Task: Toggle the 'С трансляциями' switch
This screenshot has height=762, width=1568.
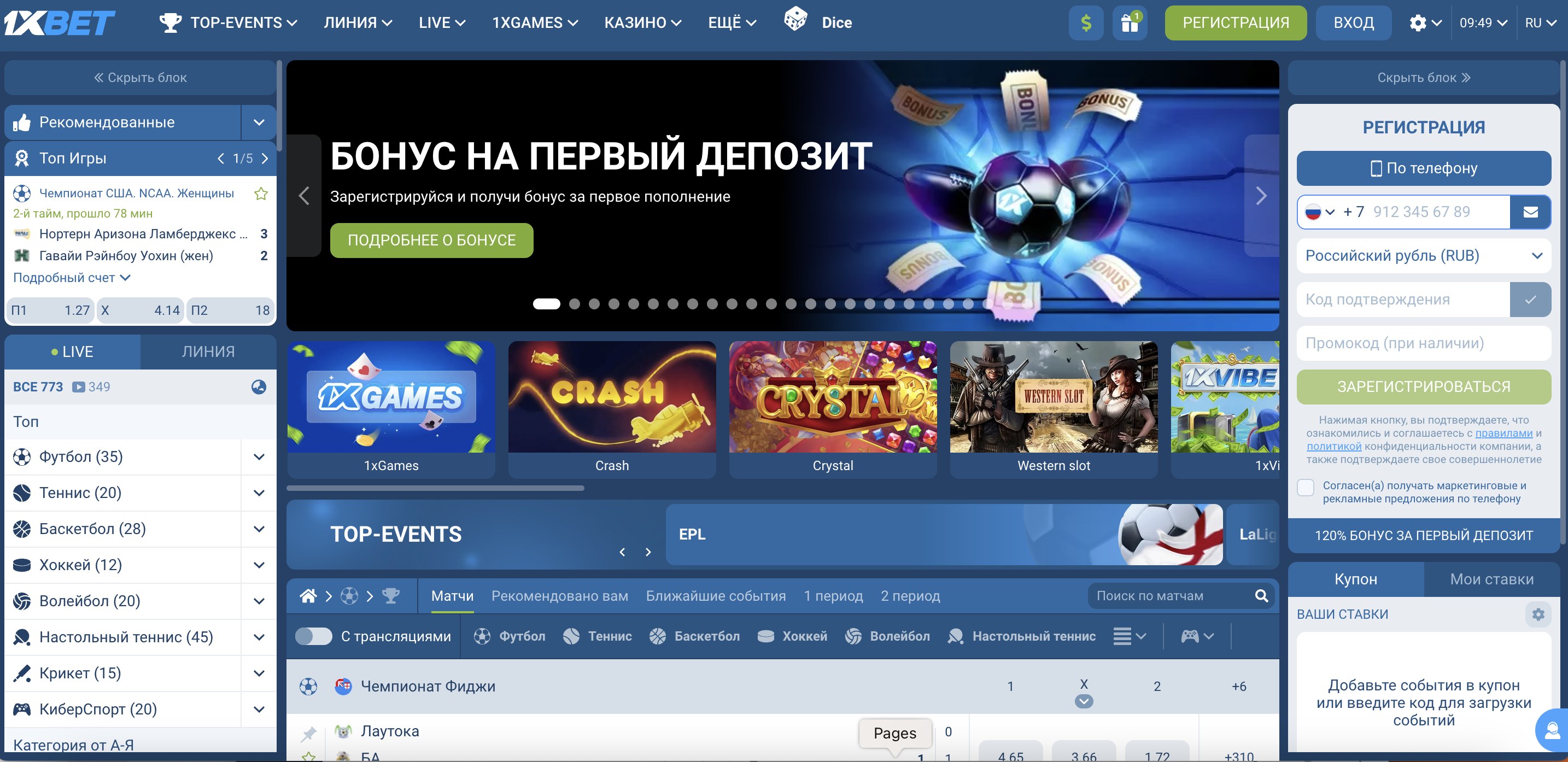Action: (313, 636)
